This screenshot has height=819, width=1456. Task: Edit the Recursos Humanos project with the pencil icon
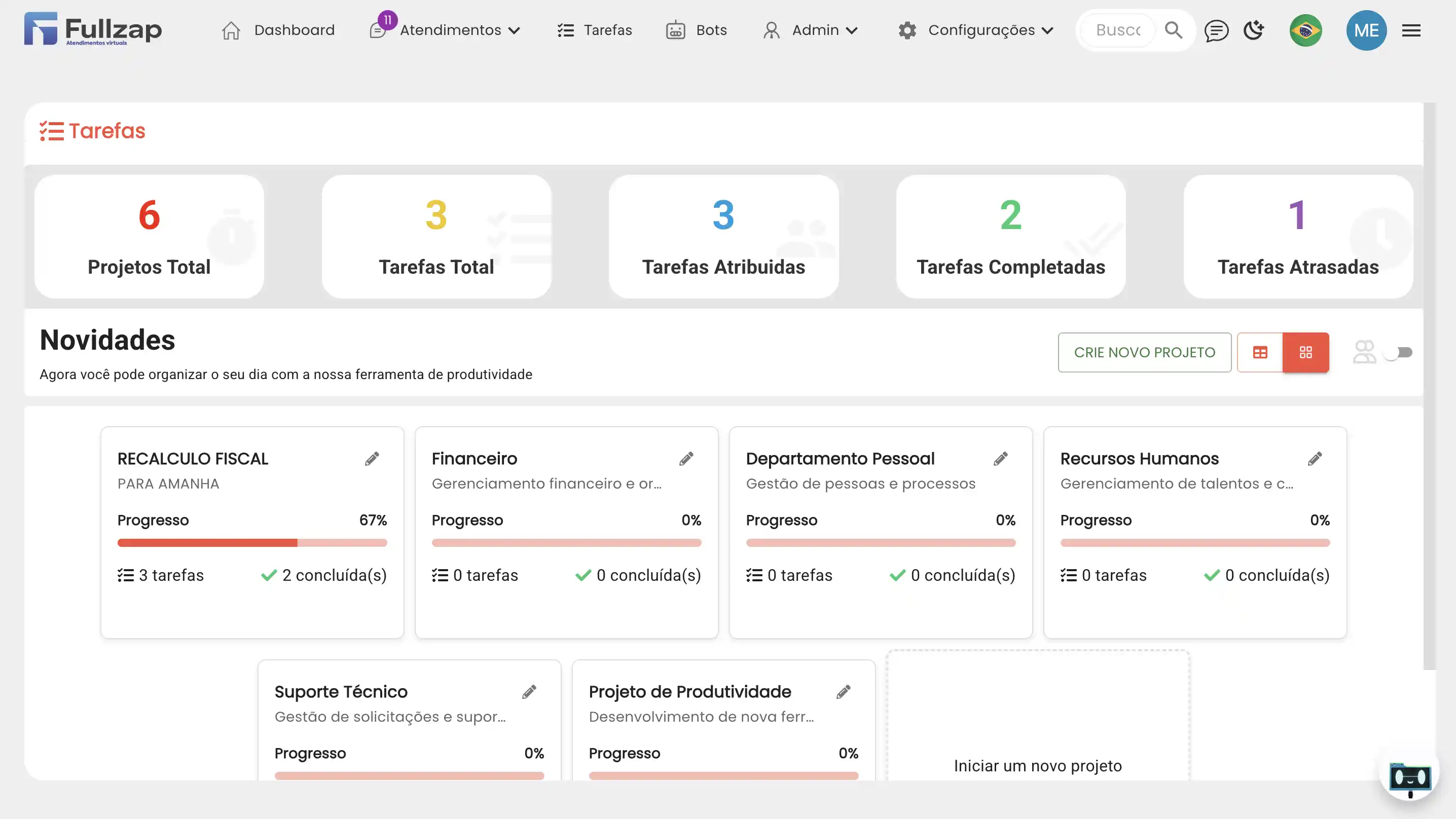tap(1315, 458)
